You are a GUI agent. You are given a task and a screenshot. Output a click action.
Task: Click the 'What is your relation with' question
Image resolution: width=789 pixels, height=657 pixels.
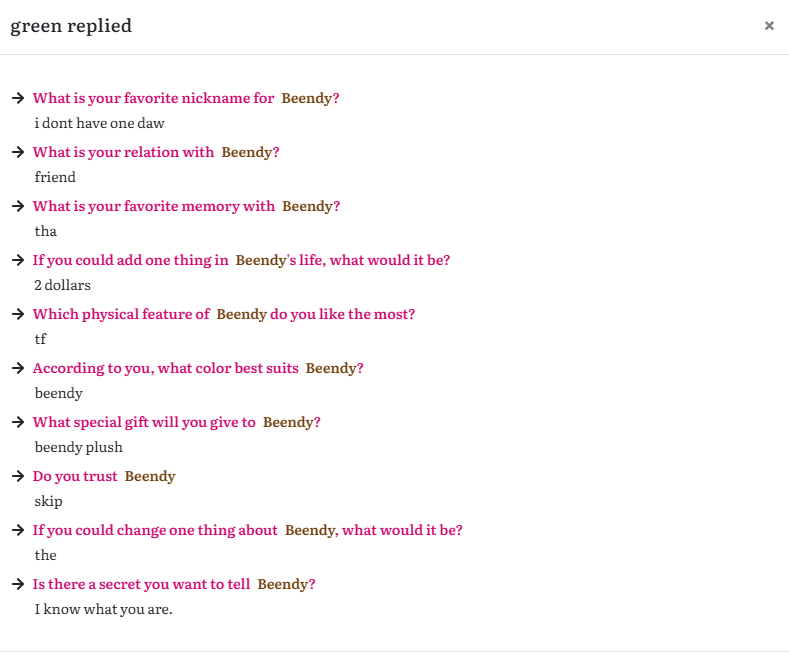(x=156, y=152)
